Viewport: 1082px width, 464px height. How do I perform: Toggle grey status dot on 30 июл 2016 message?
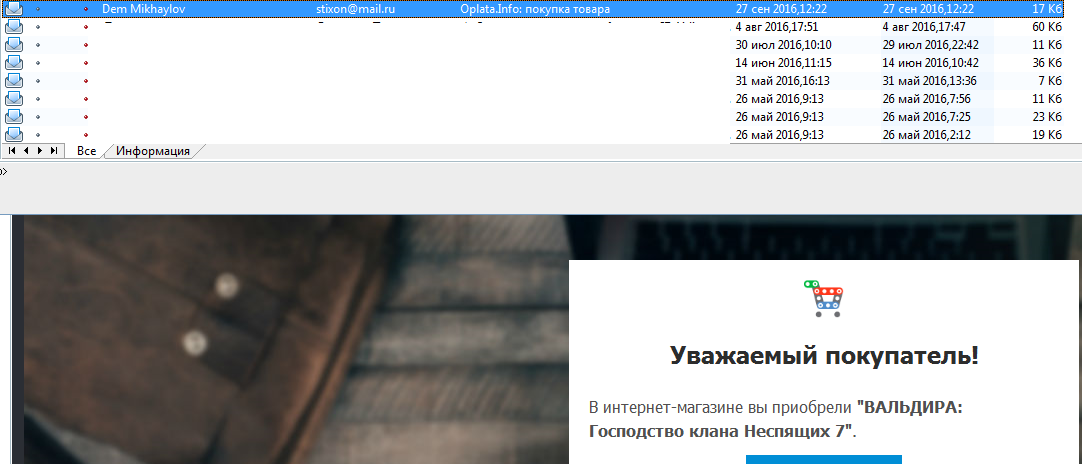click(x=38, y=45)
